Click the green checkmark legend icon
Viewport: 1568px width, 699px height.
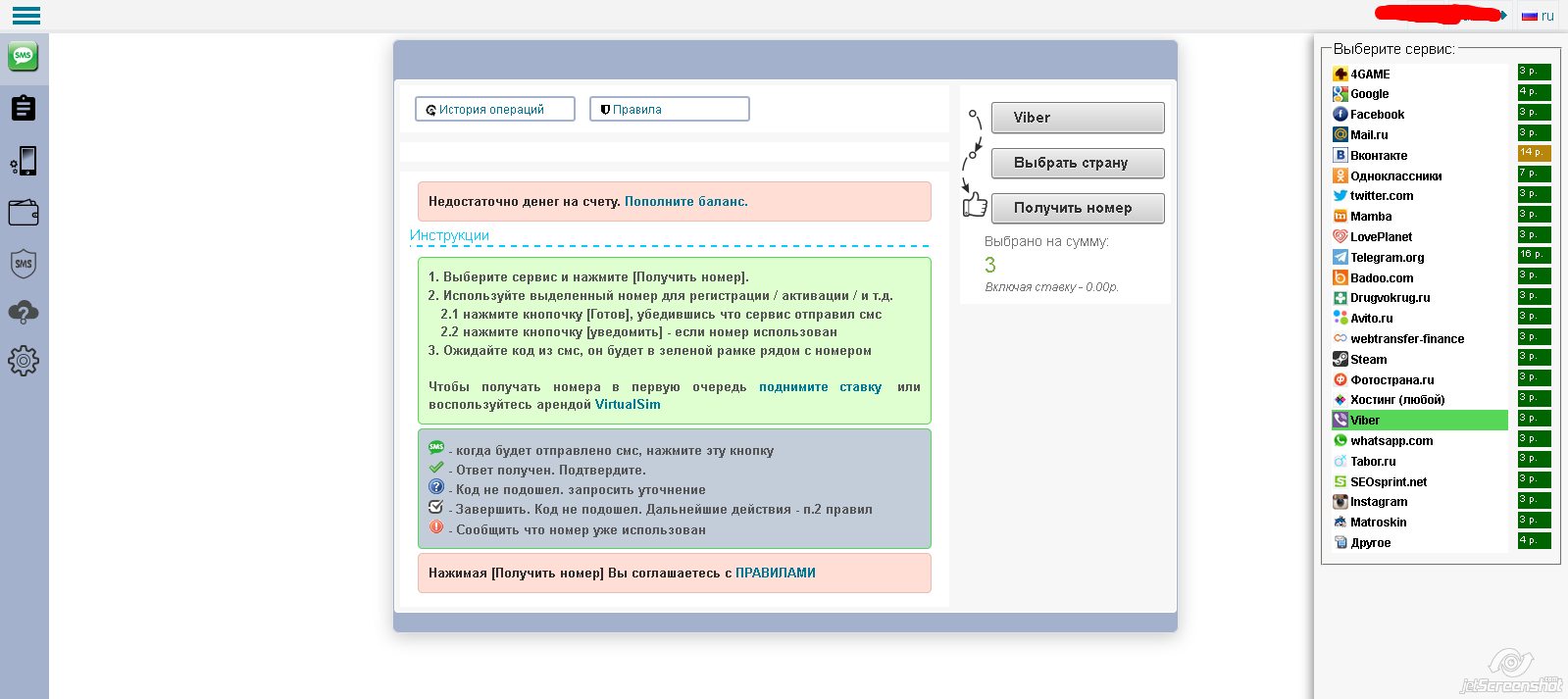[x=436, y=468]
